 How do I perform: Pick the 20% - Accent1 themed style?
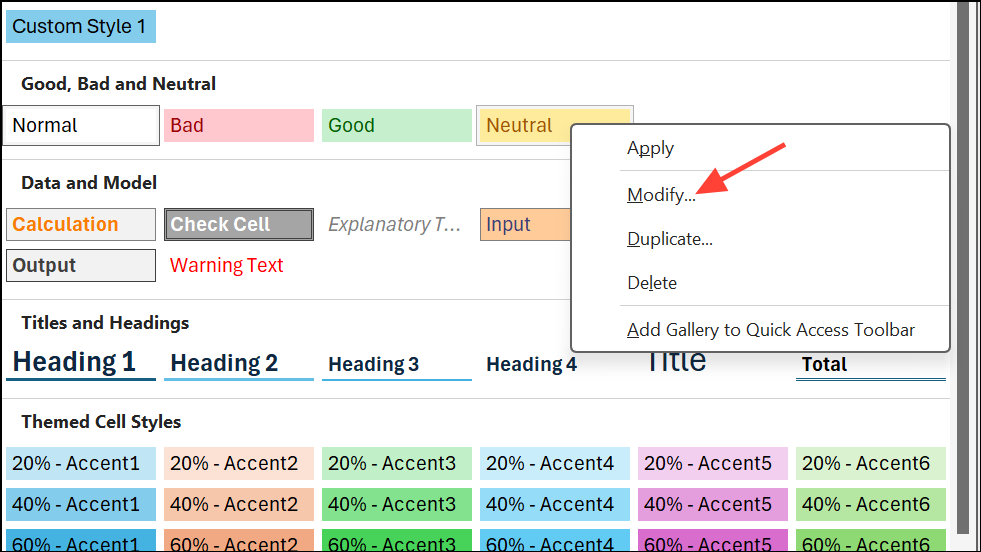81,464
